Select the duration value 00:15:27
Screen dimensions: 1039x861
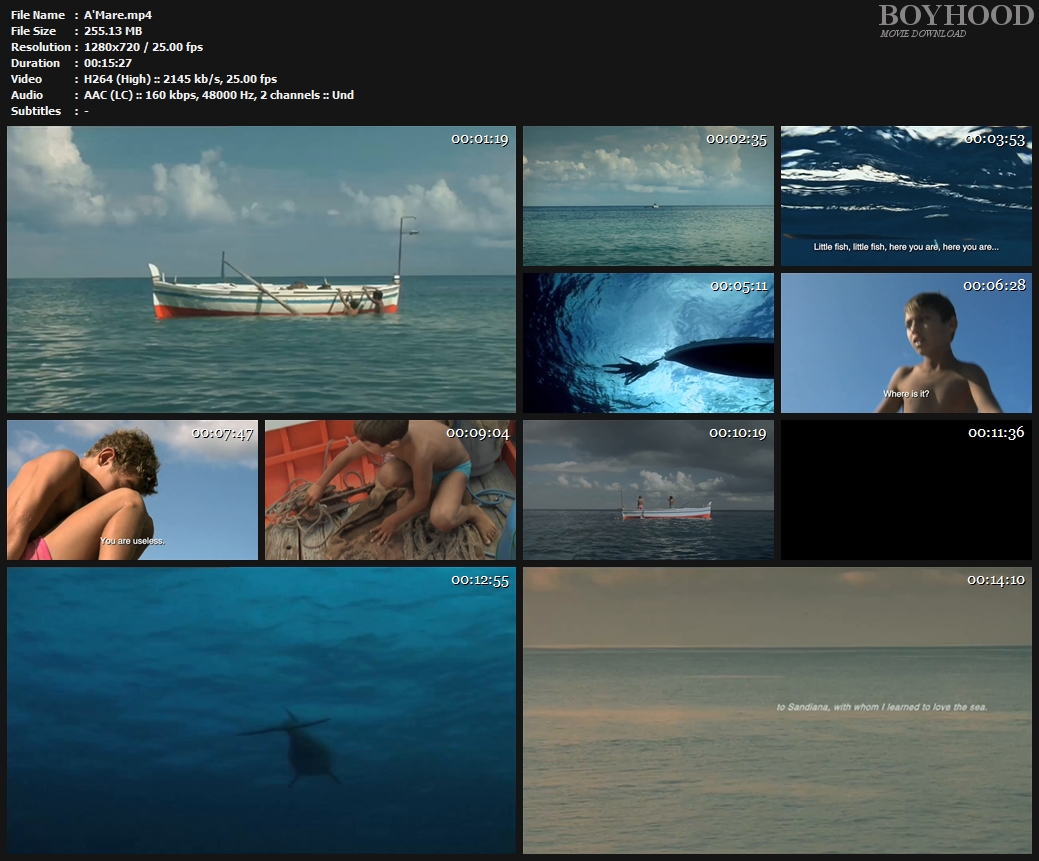point(107,63)
